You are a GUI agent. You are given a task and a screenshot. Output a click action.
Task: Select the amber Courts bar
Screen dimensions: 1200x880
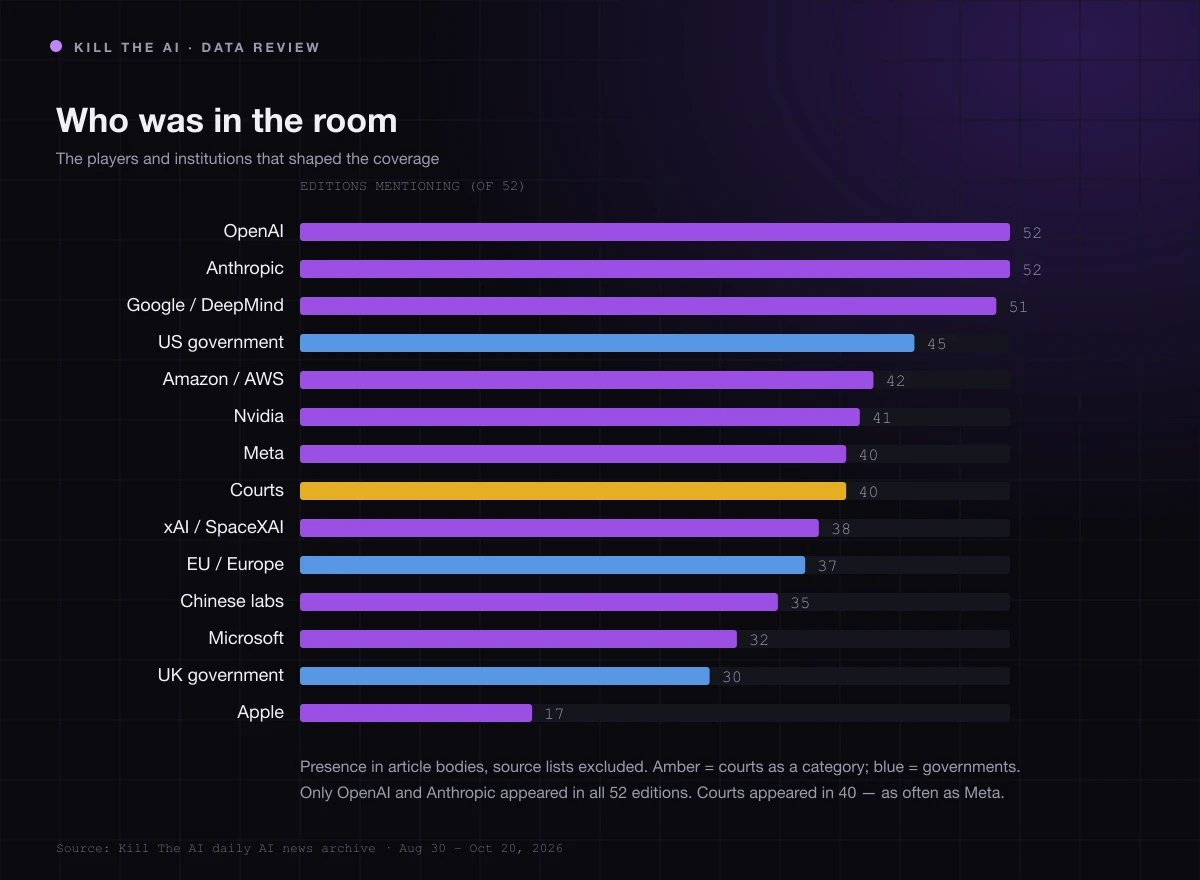point(573,491)
